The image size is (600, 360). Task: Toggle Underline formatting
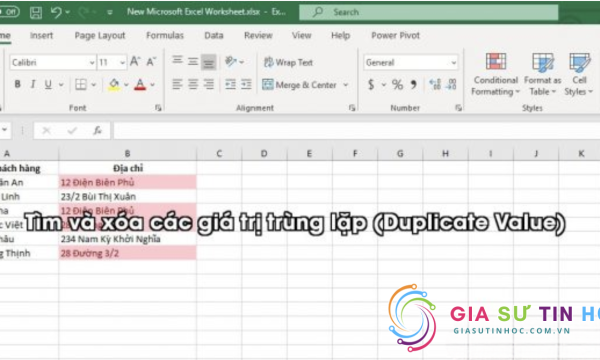tap(48, 84)
